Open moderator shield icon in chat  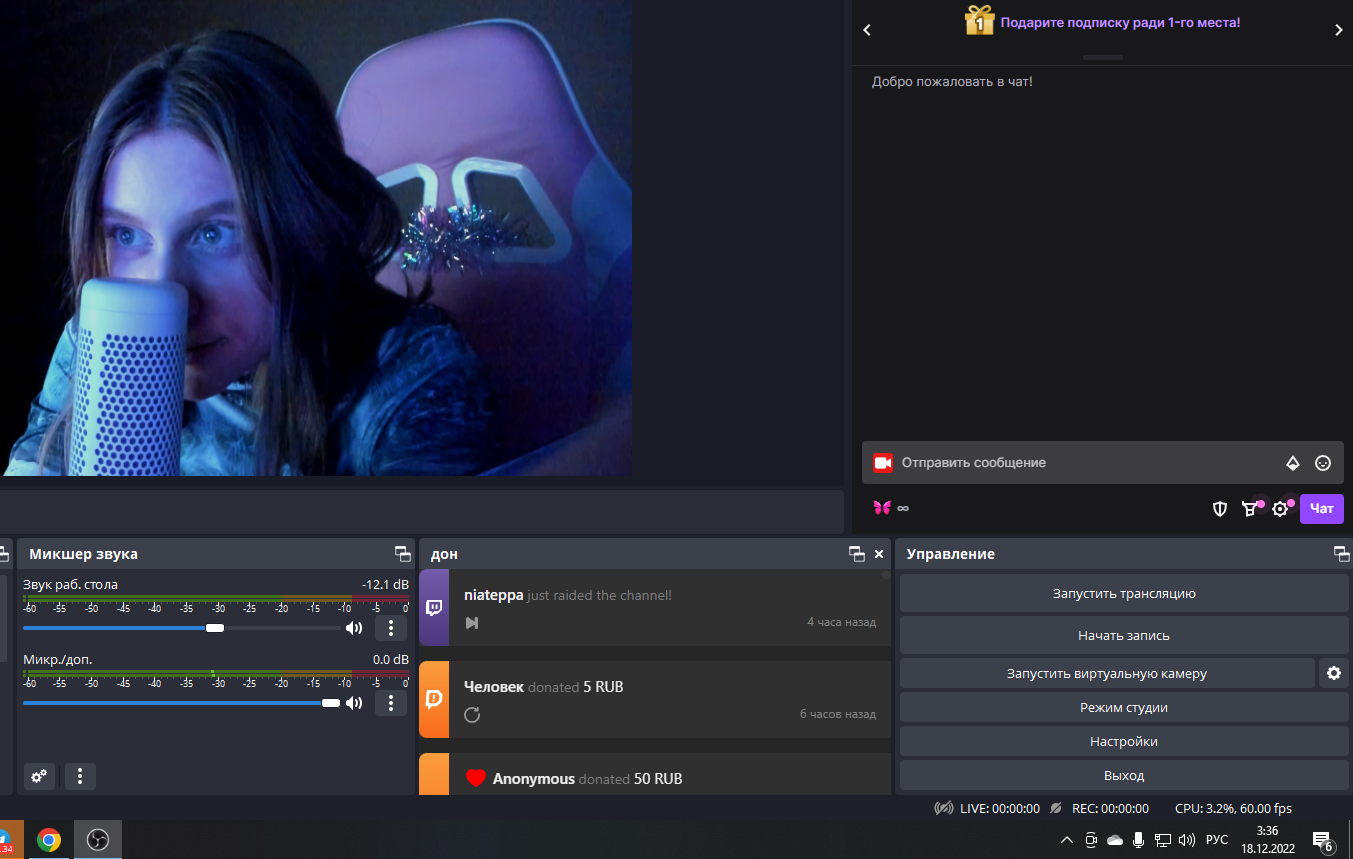tap(1220, 509)
